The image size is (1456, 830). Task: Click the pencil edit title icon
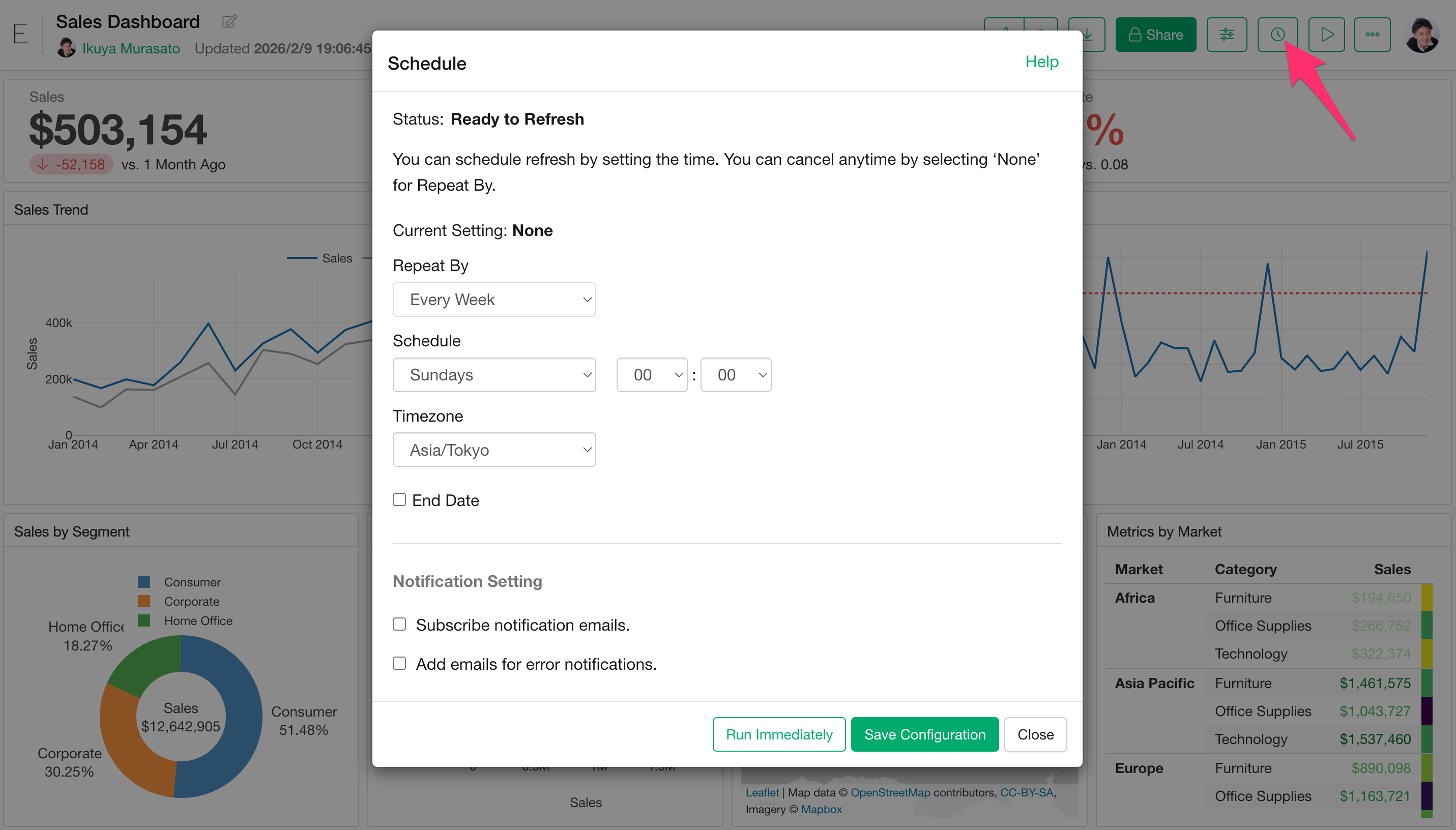click(x=229, y=22)
